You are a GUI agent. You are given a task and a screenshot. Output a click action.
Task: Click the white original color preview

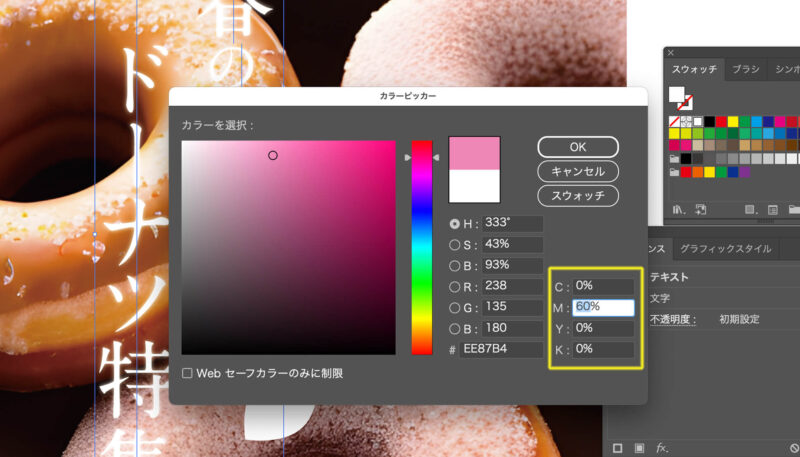coord(474,186)
